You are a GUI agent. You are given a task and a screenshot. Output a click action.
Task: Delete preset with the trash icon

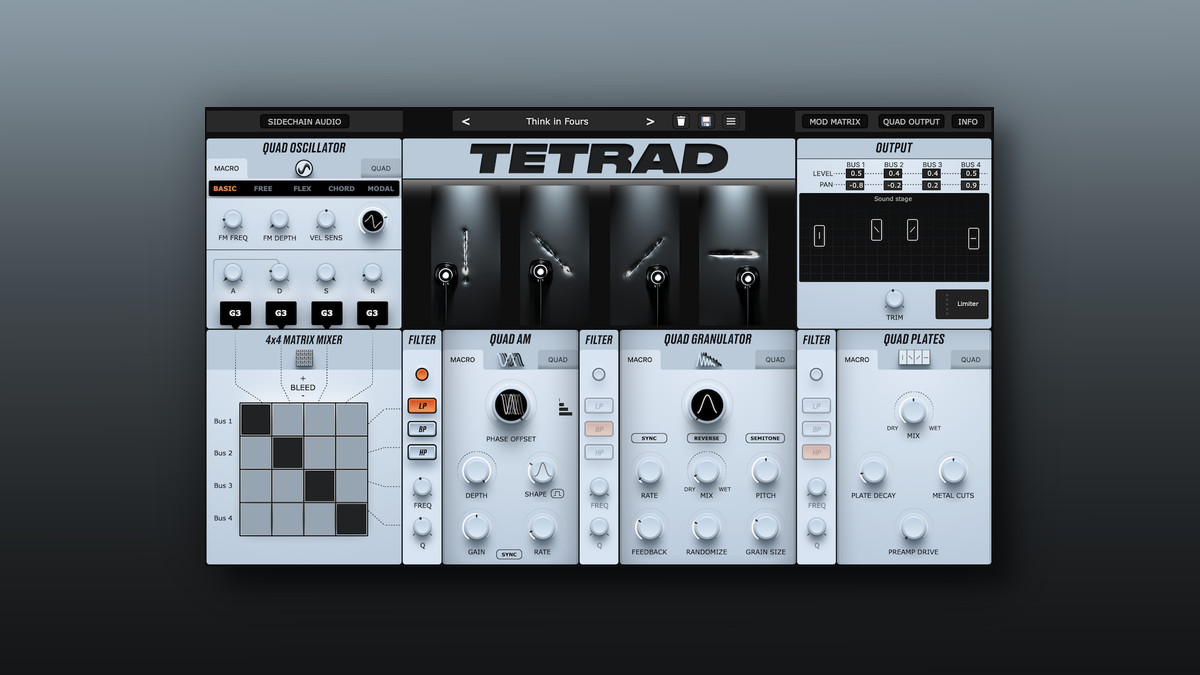pyautogui.click(x=681, y=121)
